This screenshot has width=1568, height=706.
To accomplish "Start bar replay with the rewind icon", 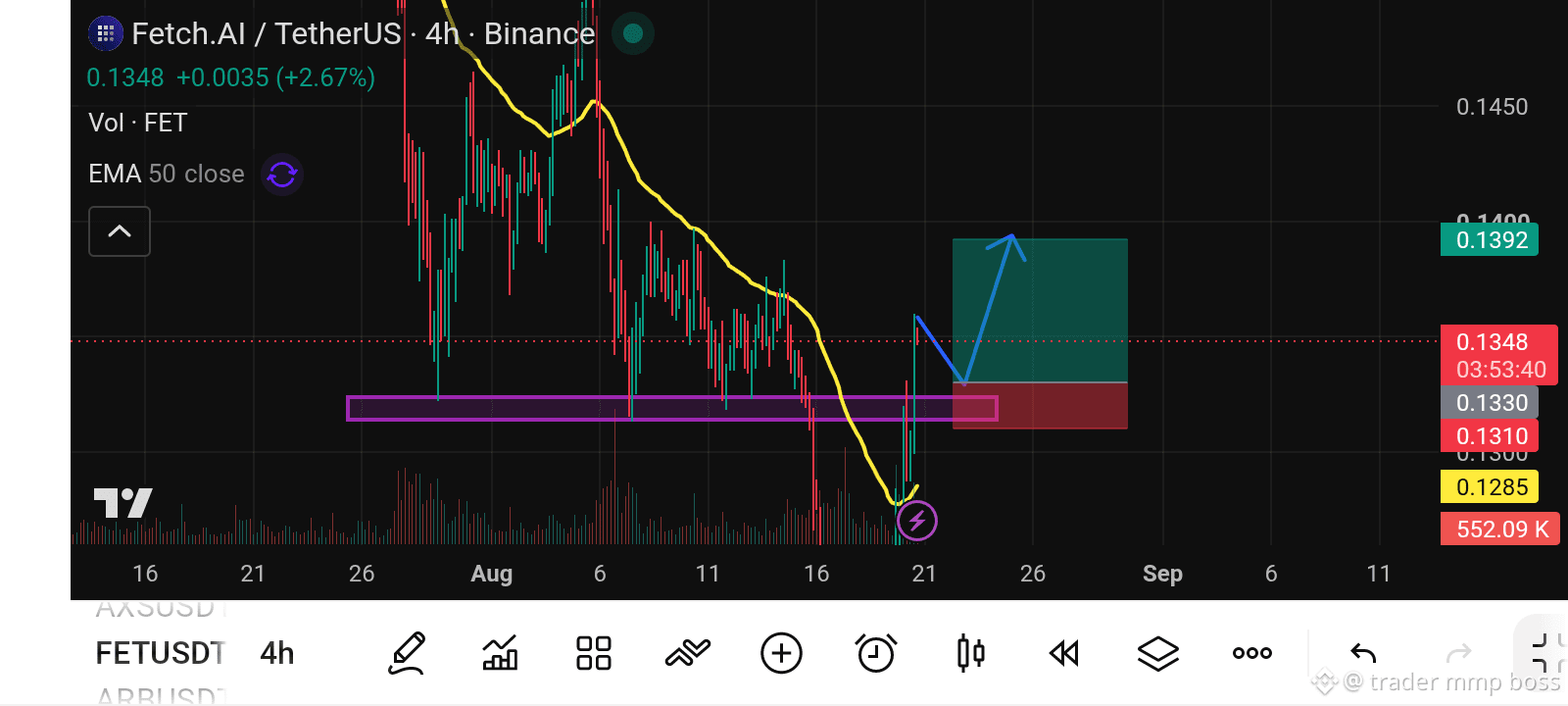I will click(x=1063, y=653).
